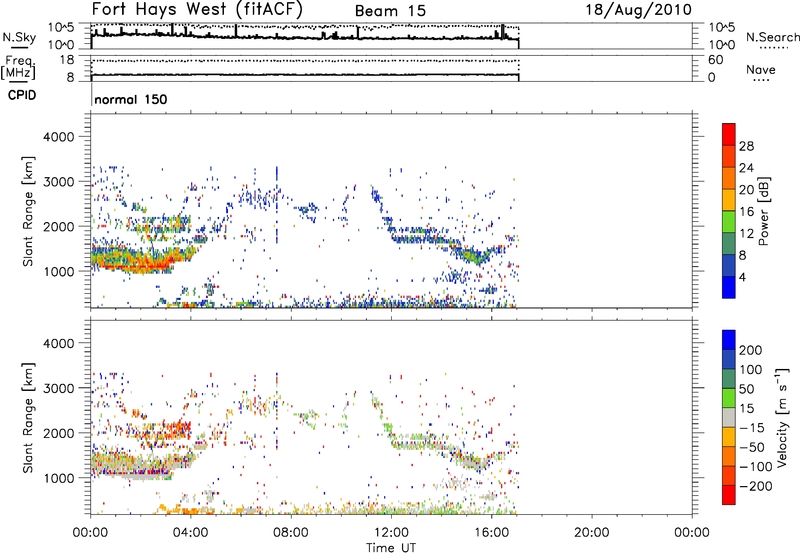Click the 'Nave' legend label
Viewport: 800px width, 554px height.
[x=761, y=69]
